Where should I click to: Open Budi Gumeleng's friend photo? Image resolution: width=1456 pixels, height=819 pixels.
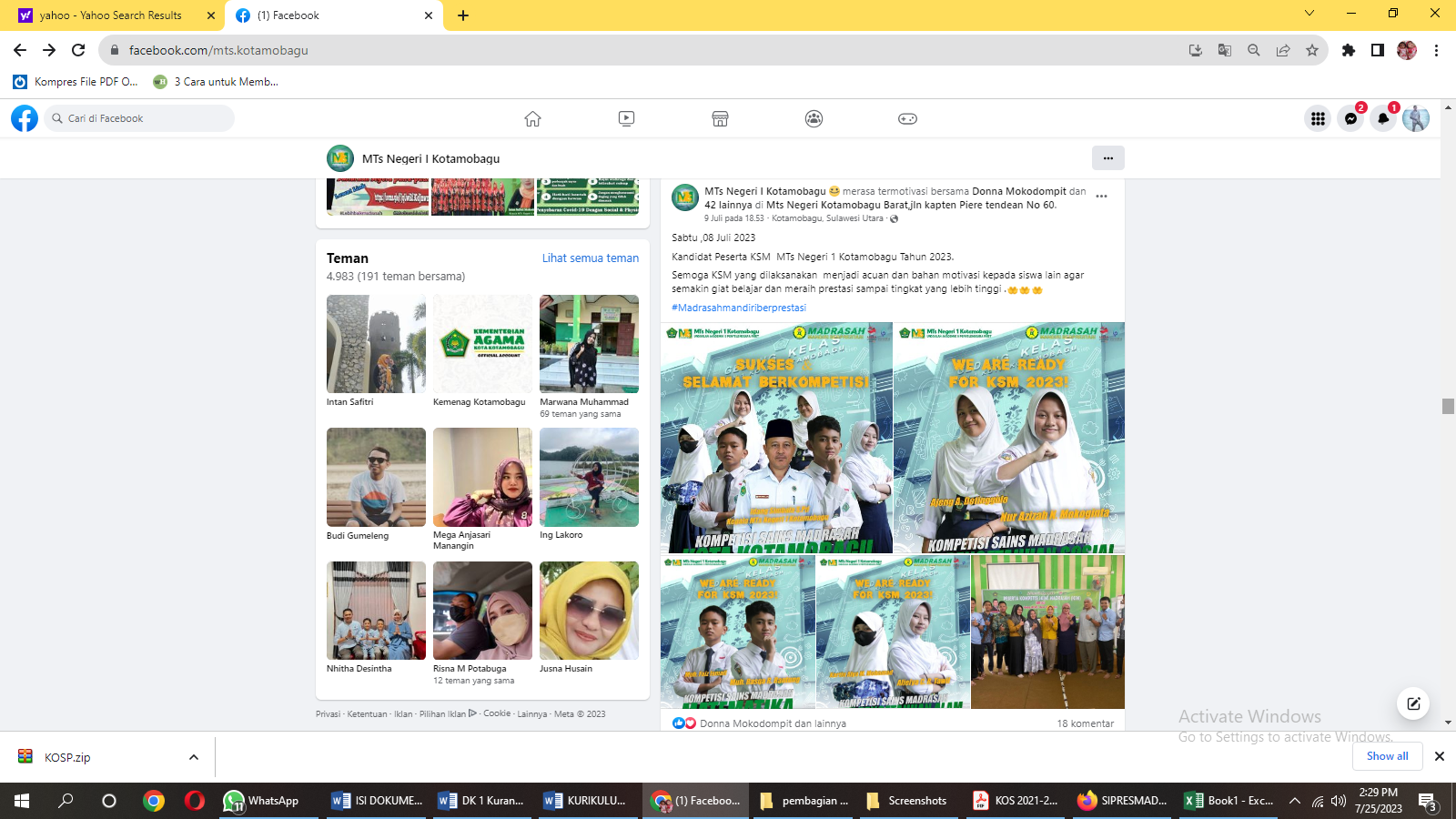[x=376, y=477]
